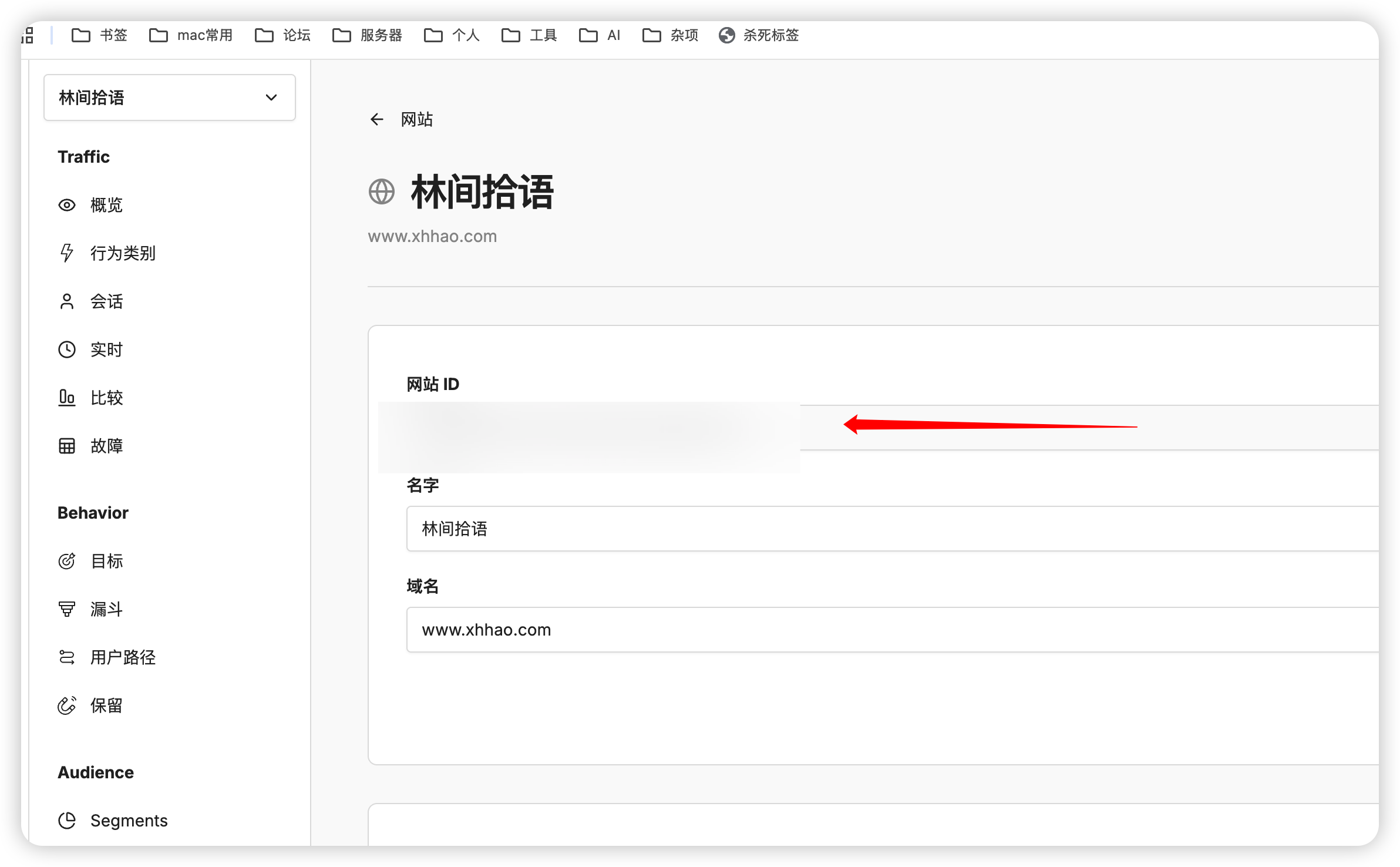Select the 比较 compare icon
This screenshot has width=1400, height=867.
67,397
